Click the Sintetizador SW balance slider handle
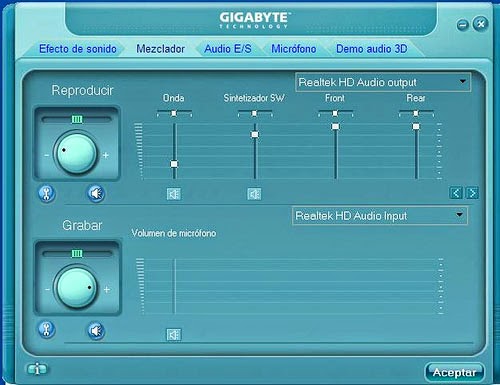The width and height of the screenshot is (500, 385). (x=254, y=113)
